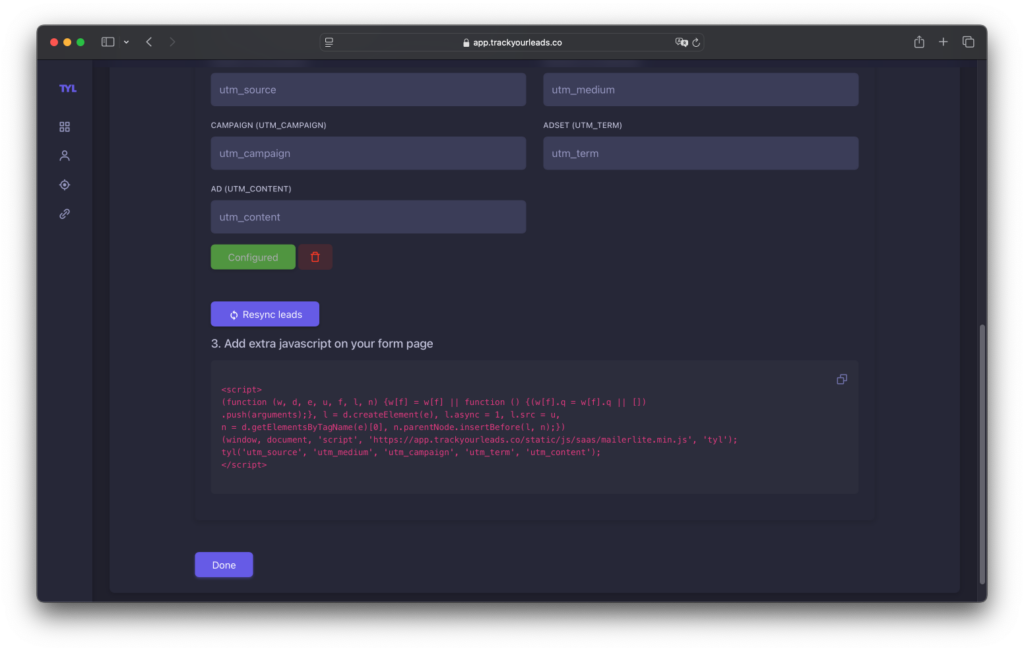Click the utm_campaign input field
This screenshot has width=1024, height=651.
click(368, 153)
